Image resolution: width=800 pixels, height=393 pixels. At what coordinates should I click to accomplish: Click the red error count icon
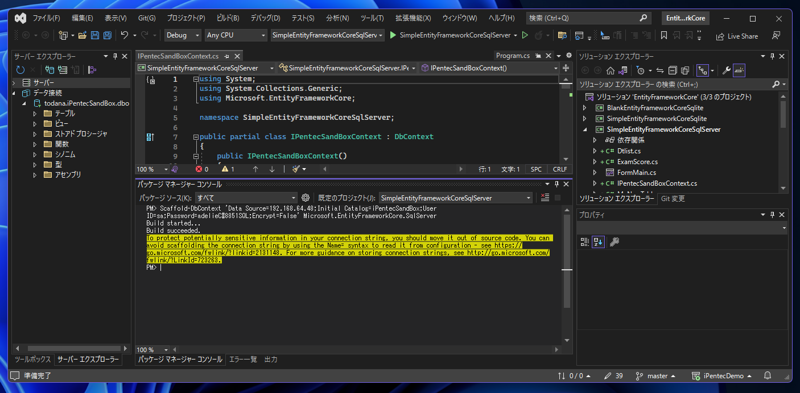[x=199, y=169]
